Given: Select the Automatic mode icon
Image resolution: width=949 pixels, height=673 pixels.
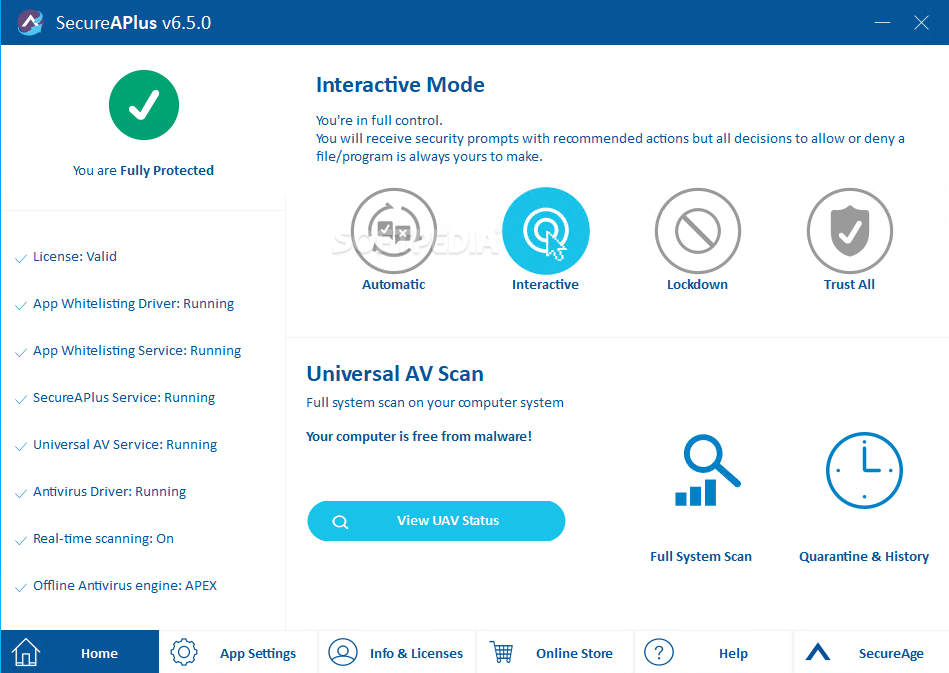Looking at the screenshot, I should [x=393, y=231].
